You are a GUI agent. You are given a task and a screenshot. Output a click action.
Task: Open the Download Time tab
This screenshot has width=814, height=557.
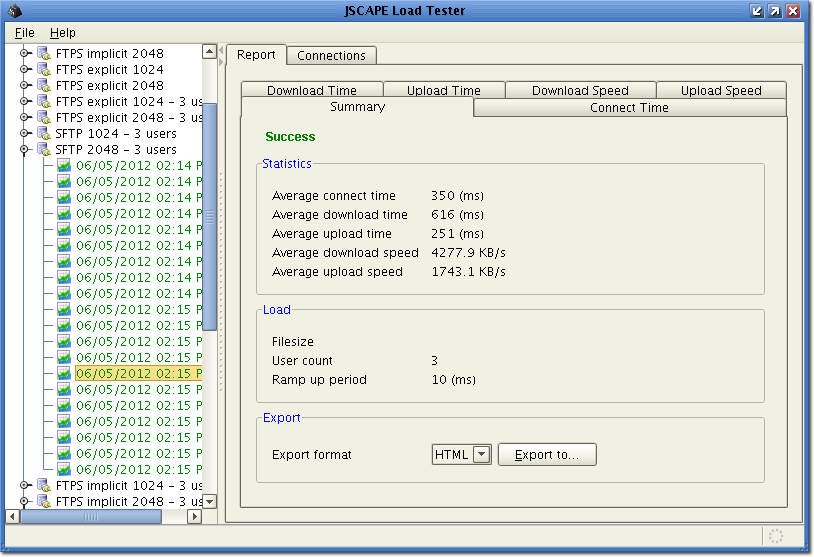coord(312,90)
